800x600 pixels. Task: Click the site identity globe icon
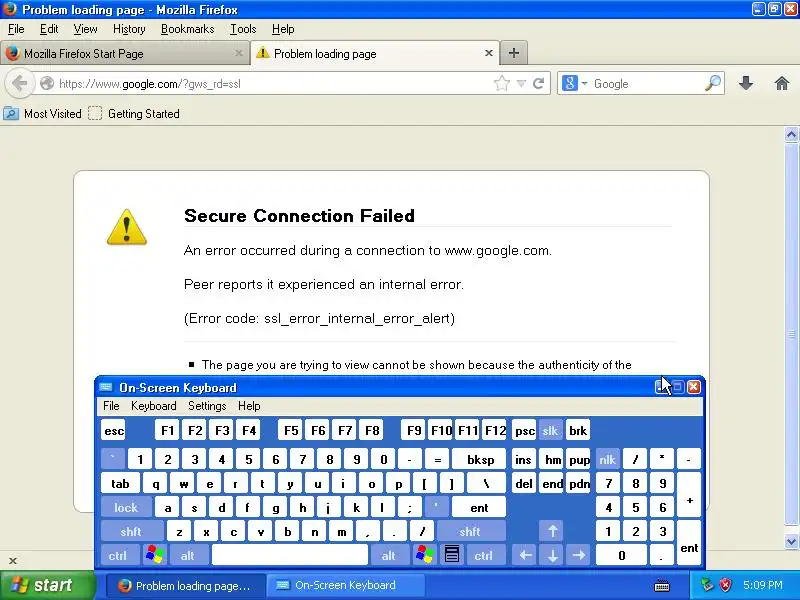(46, 84)
